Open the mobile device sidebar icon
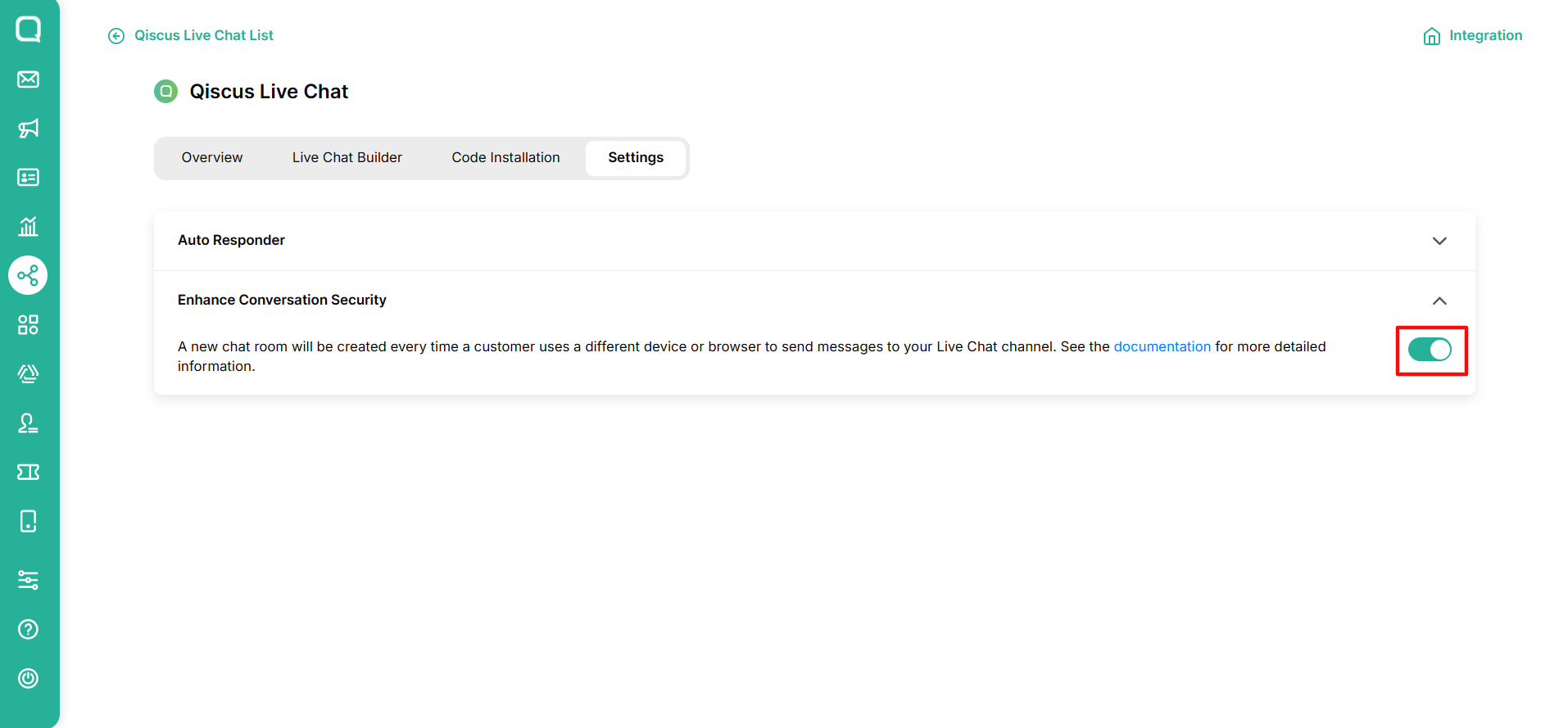Image resolution: width=1568 pixels, height=728 pixels. 29,522
